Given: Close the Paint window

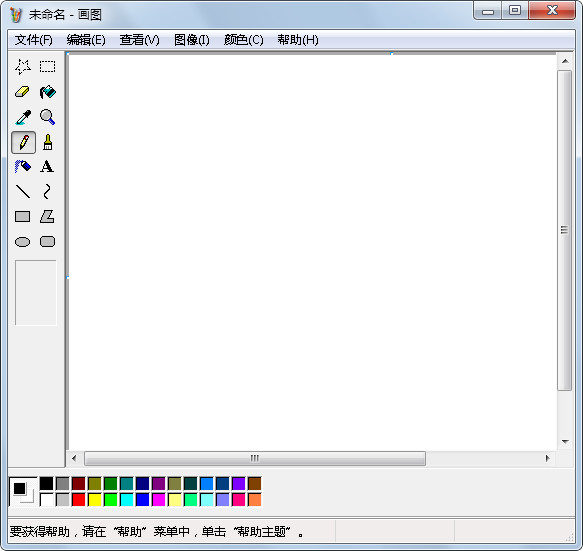Looking at the screenshot, I should point(552,11).
